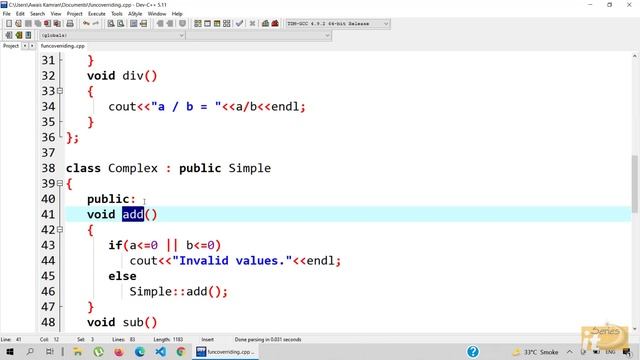This screenshot has height=360, width=640.
Task: Collapse the class fold at line 39
Action: pyautogui.click(x=60, y=183)
